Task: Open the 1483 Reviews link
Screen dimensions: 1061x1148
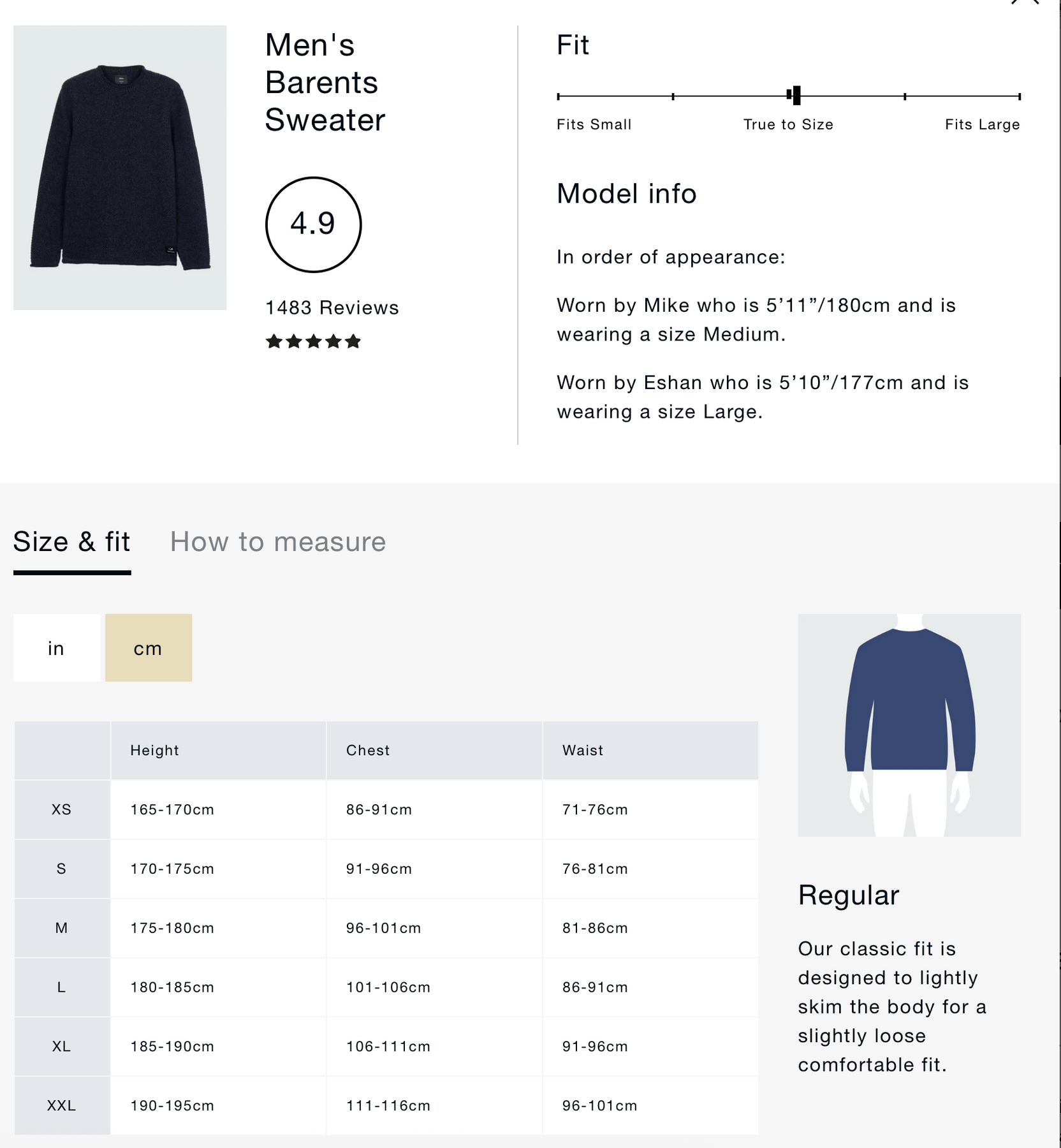Action: 332,308
